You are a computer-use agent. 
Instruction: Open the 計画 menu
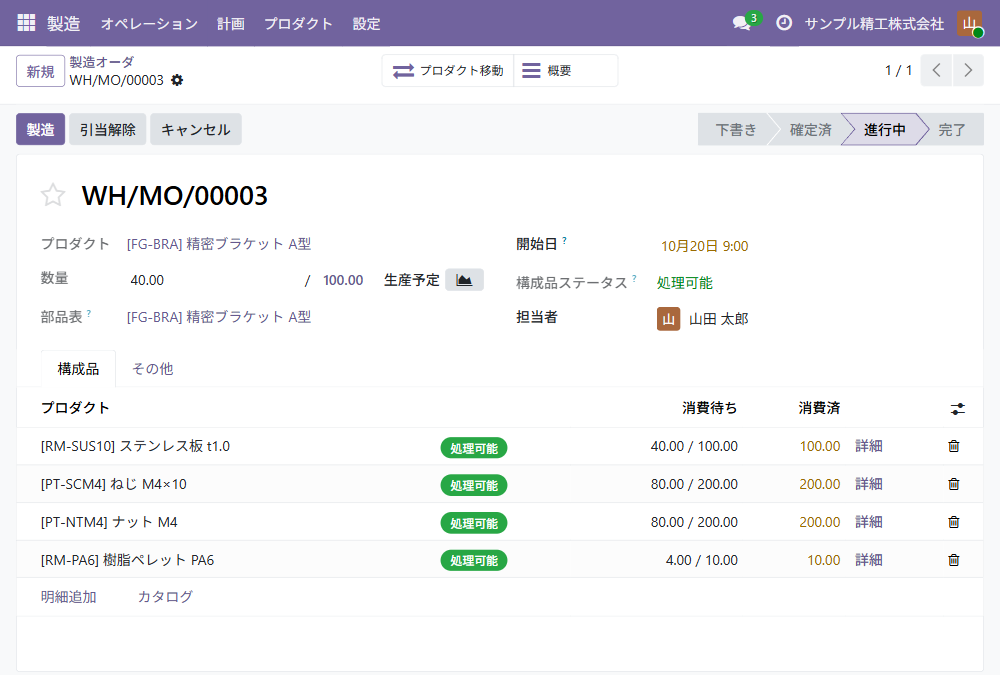click(231, 24)
